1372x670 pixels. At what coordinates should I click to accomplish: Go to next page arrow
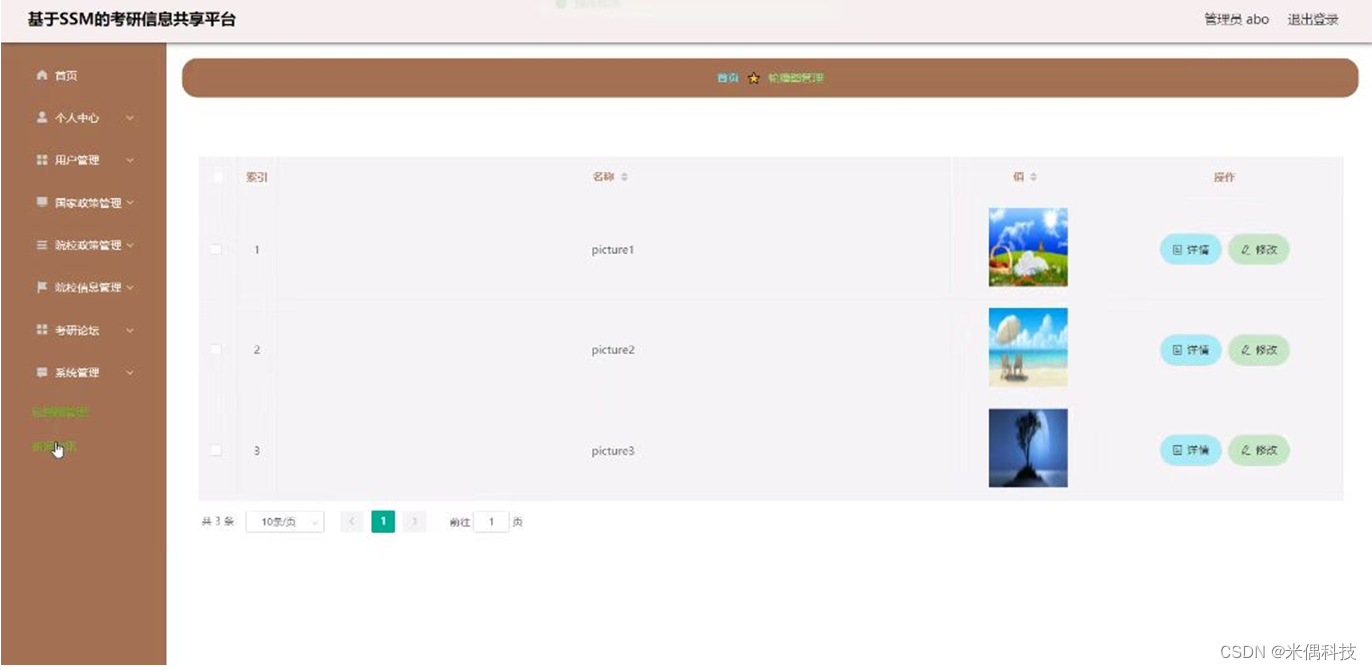coord(414,522)
